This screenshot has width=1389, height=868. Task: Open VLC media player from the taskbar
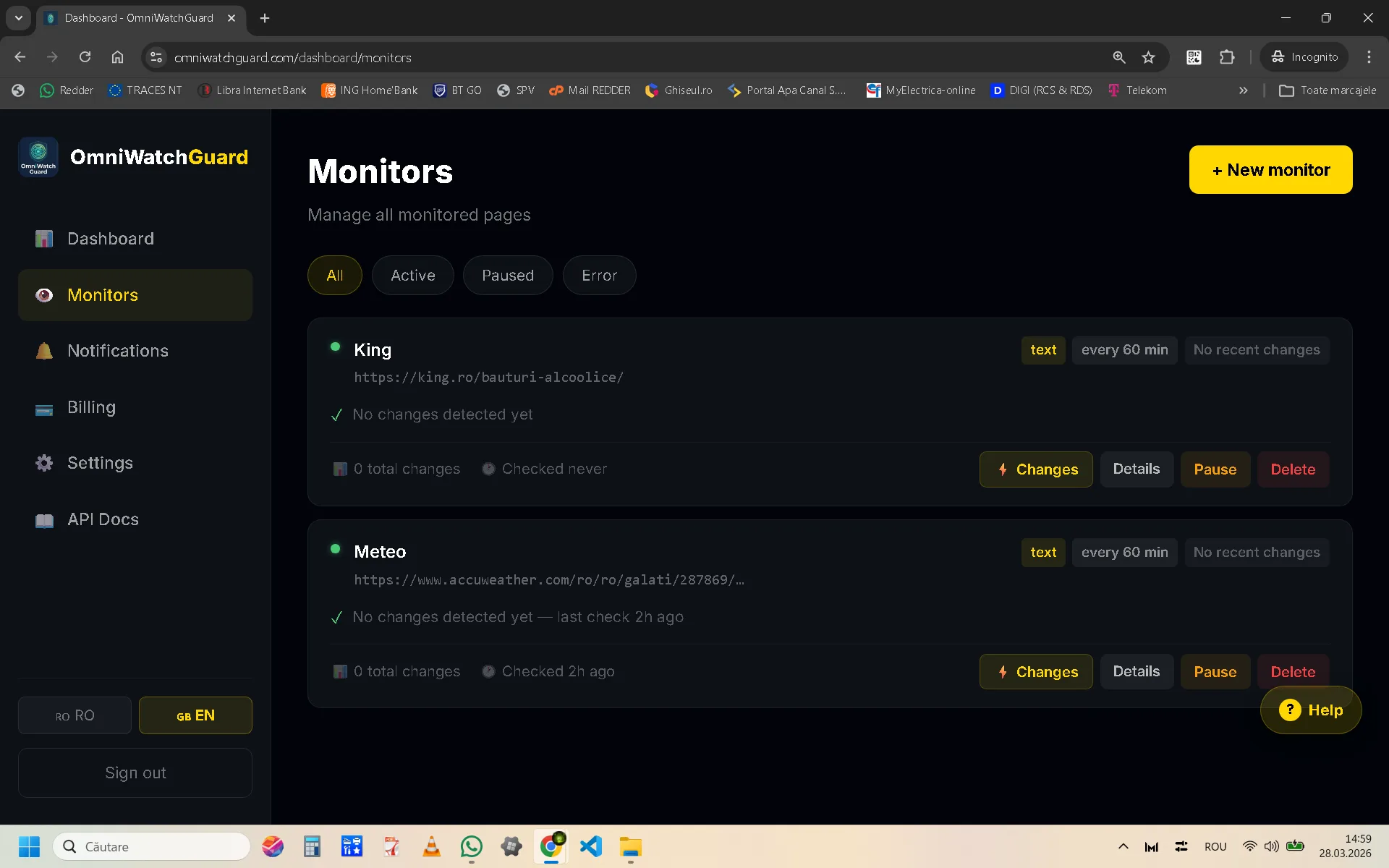pos(431,846)
